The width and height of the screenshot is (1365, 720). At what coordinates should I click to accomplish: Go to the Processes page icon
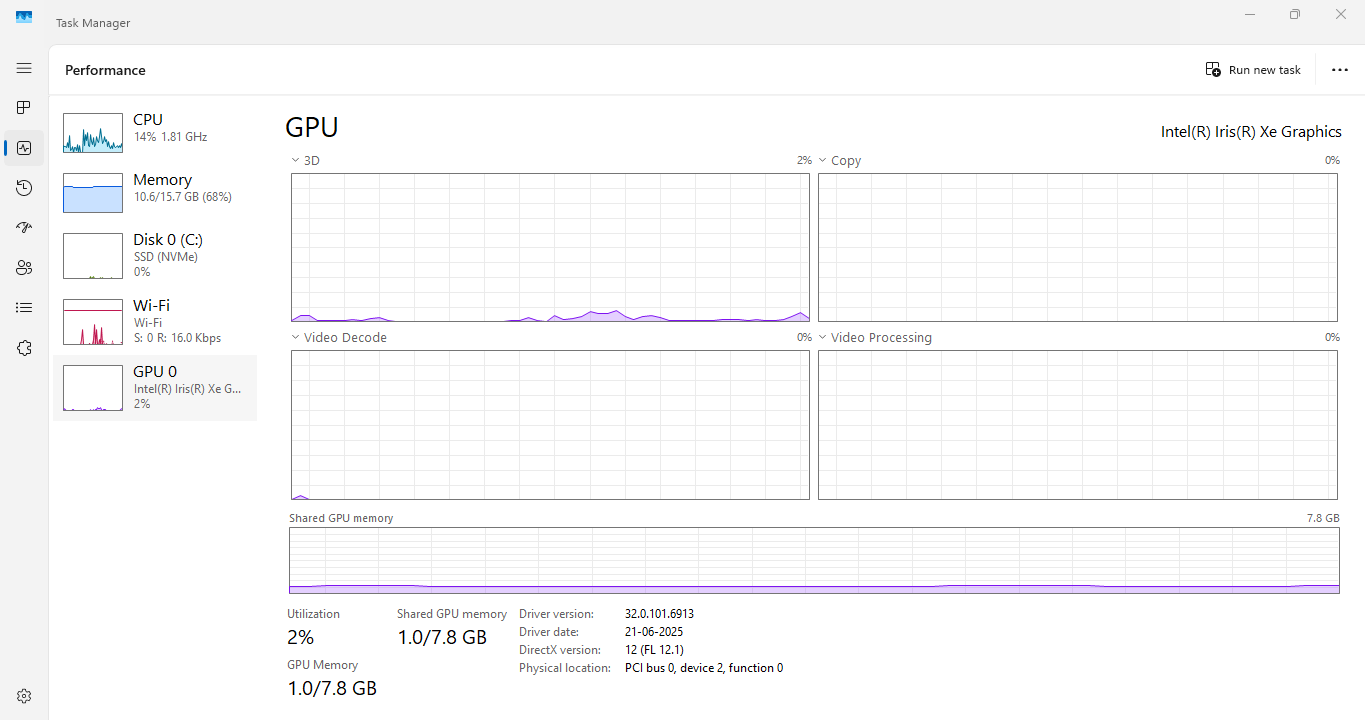point(24,107)
